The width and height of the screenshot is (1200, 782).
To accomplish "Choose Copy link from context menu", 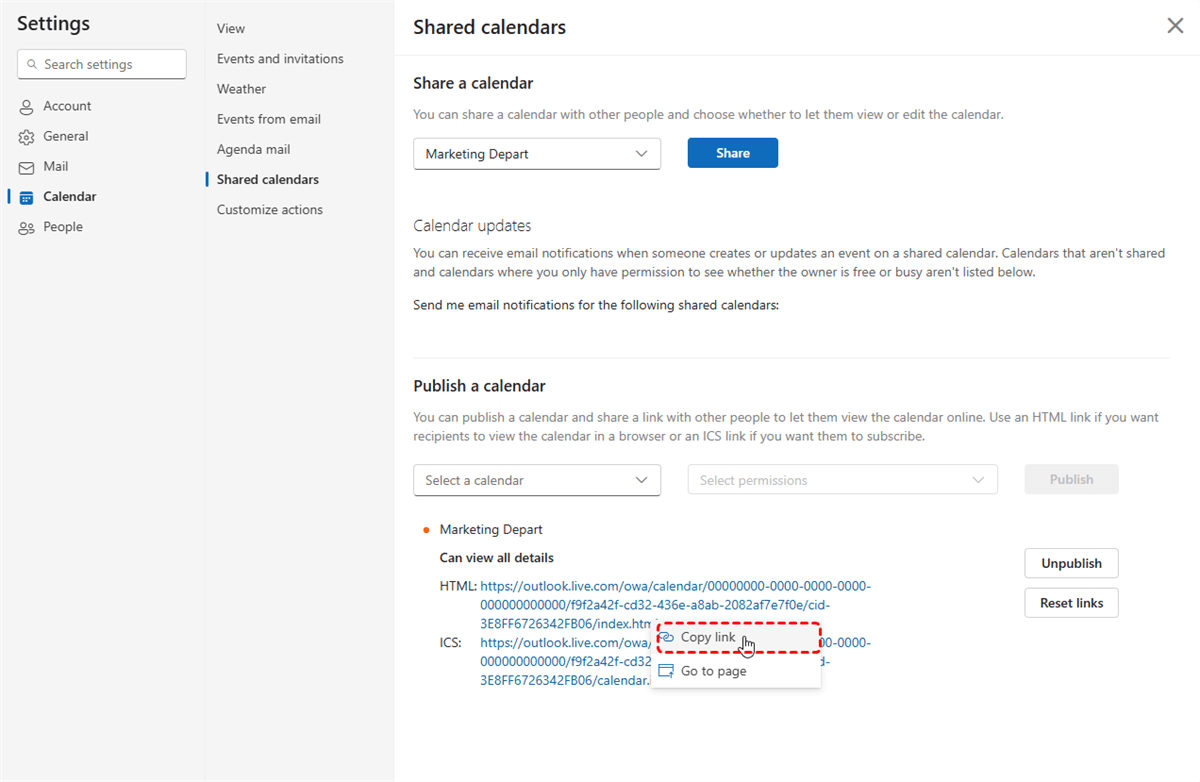I will pos(708,638).
